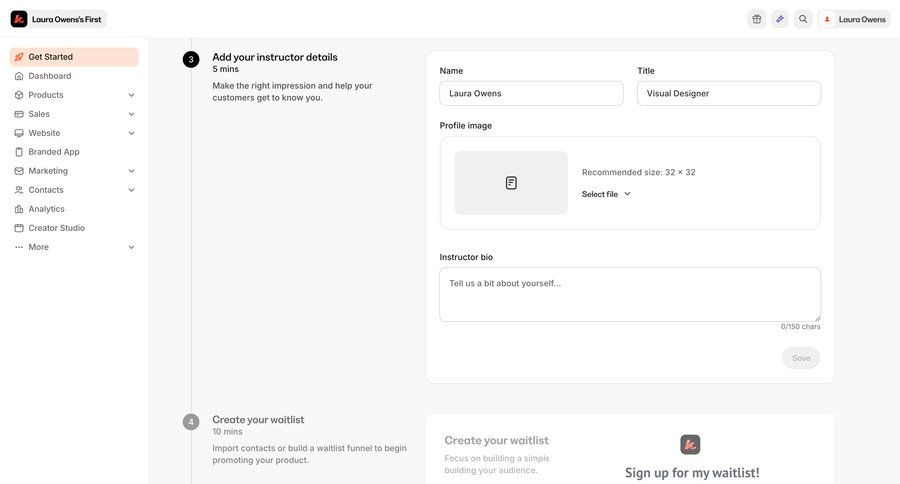Image resolution: width=900 pixels, height=484 pixels.
Task: Open the AI sparkle assistant icon
Action: (x=780, y=19)
